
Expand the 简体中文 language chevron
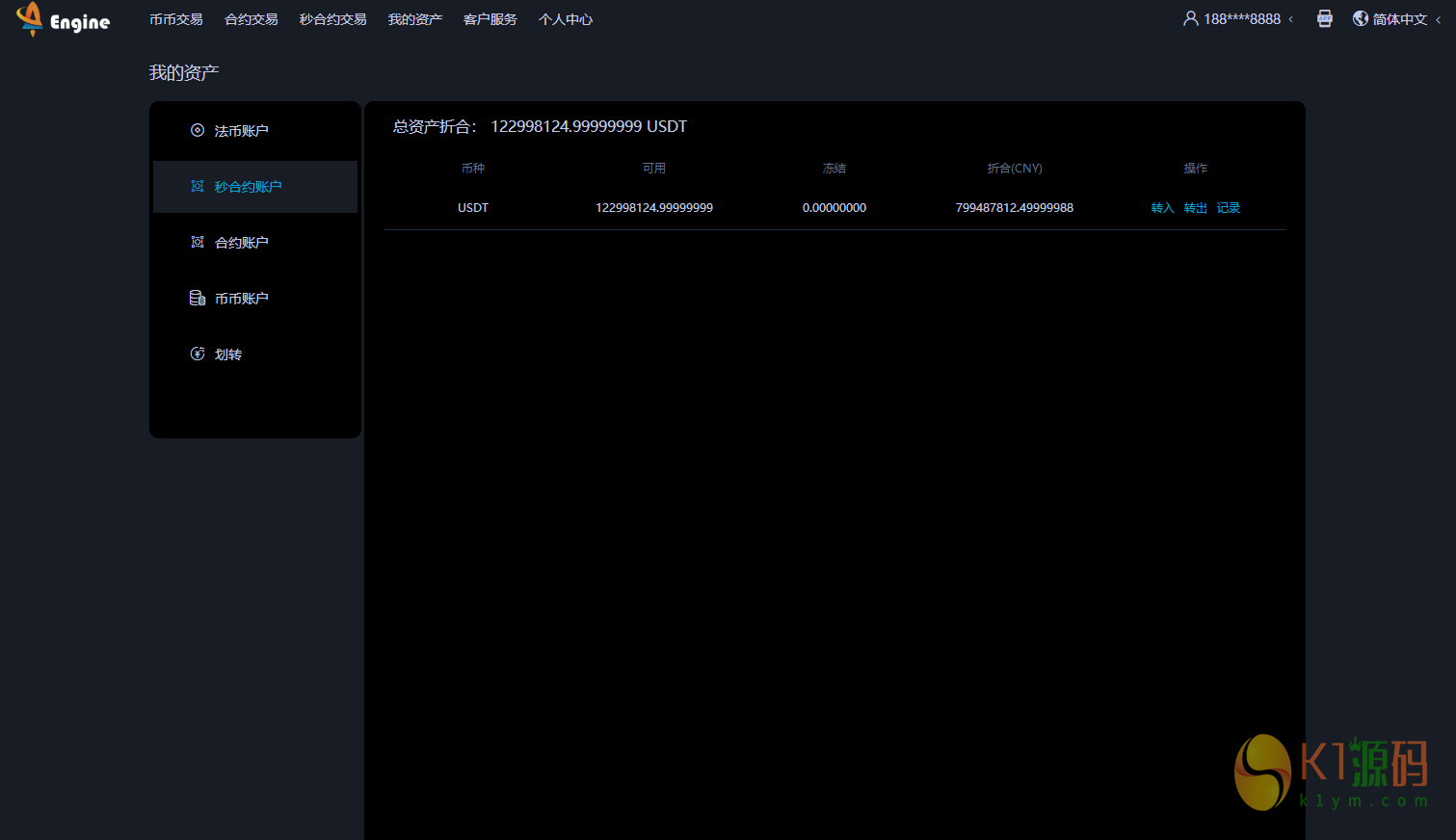(1439, 19)
